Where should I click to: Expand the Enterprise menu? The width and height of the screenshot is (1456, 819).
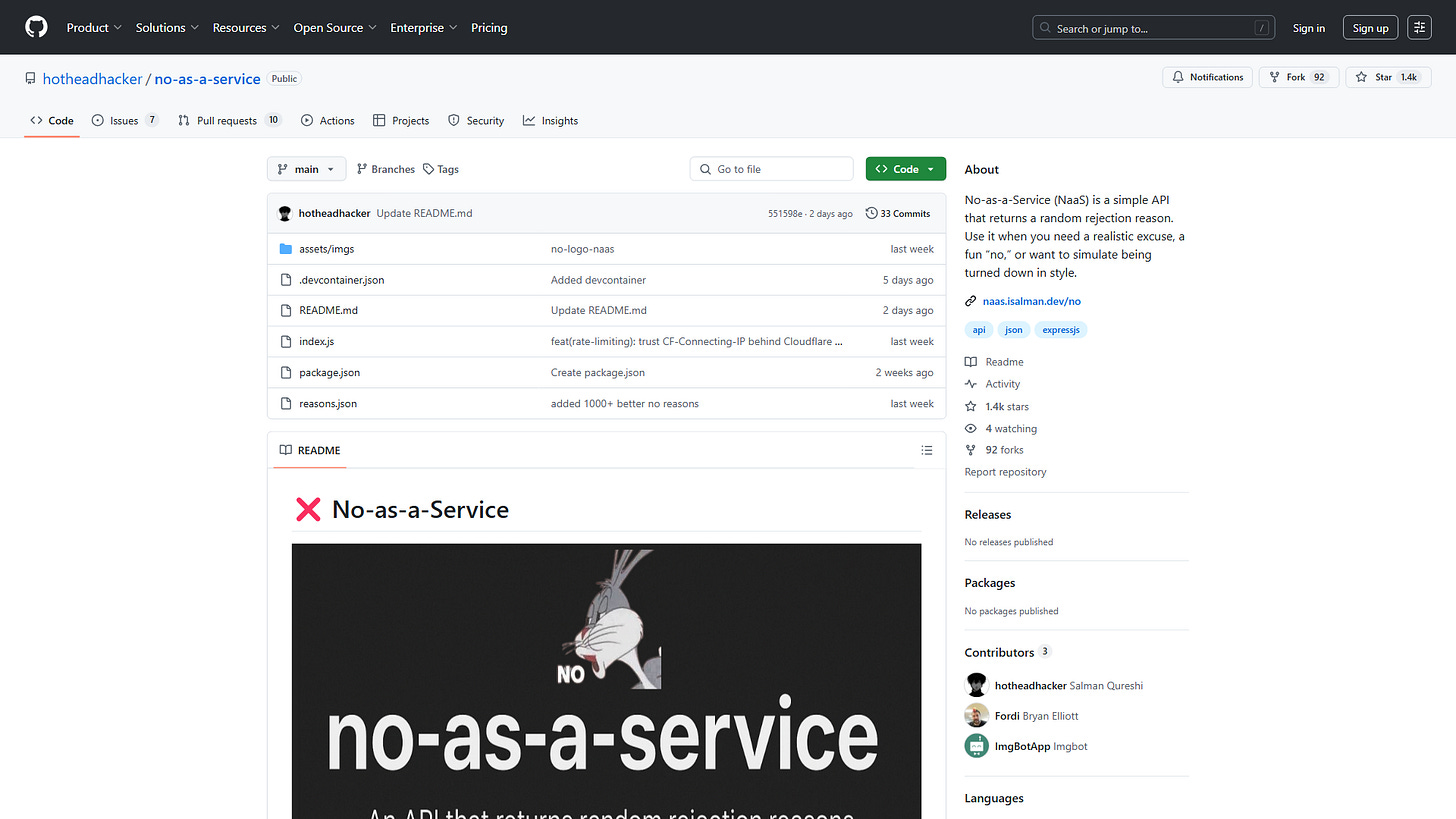tap(424, 28)
